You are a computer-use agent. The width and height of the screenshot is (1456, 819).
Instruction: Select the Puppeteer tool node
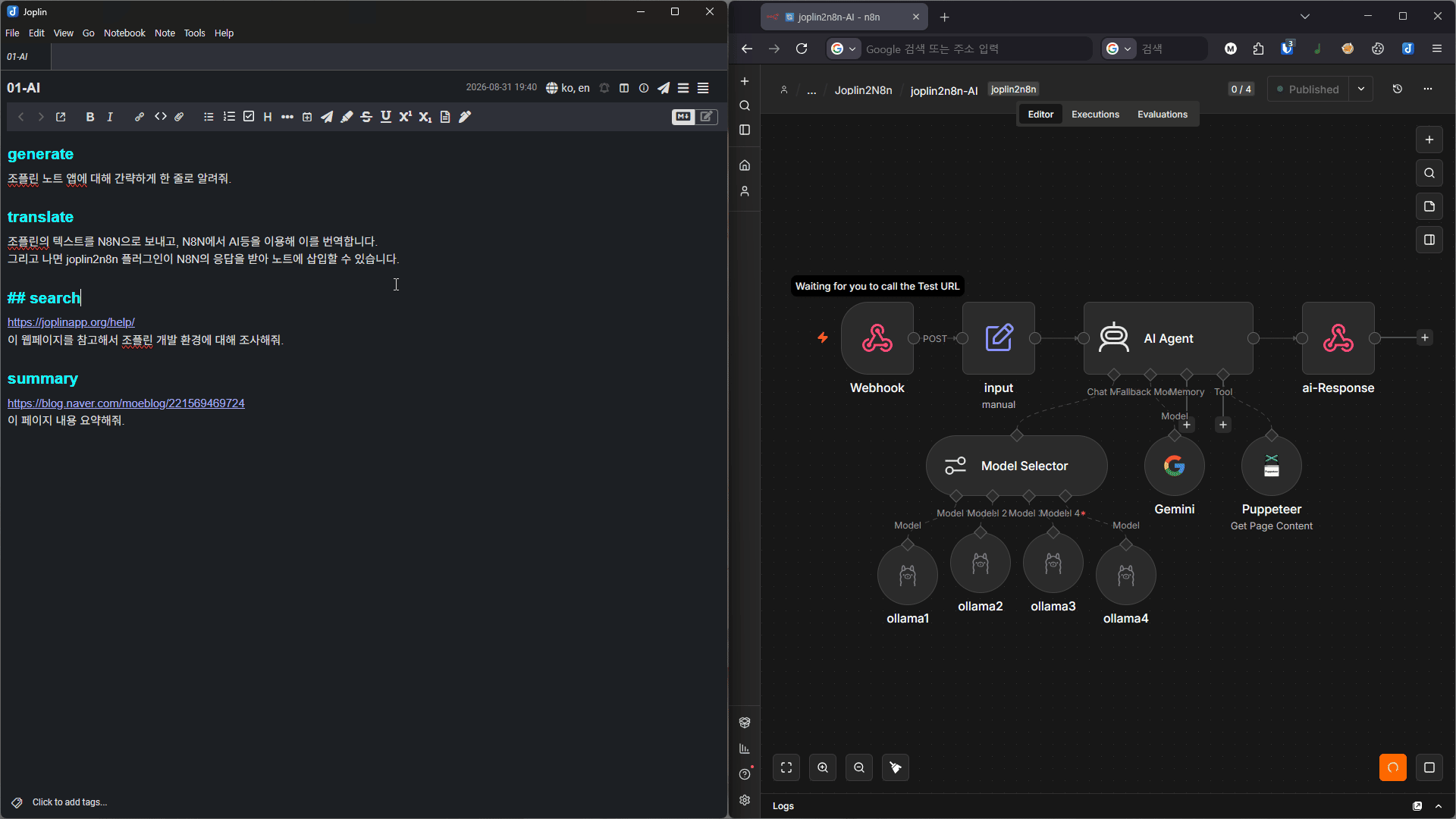click(x=1272, y=466)
